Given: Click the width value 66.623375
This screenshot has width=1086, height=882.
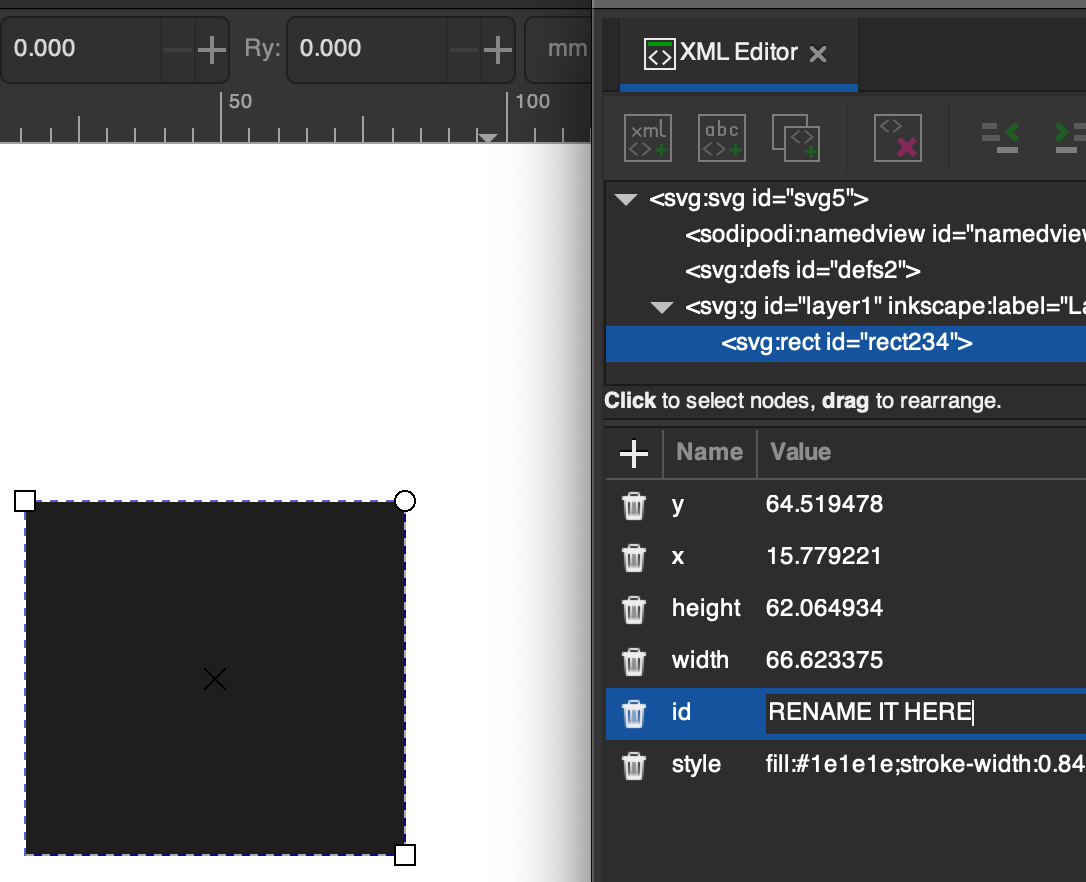Looking at the screenshot, I should tap(824, 660).
